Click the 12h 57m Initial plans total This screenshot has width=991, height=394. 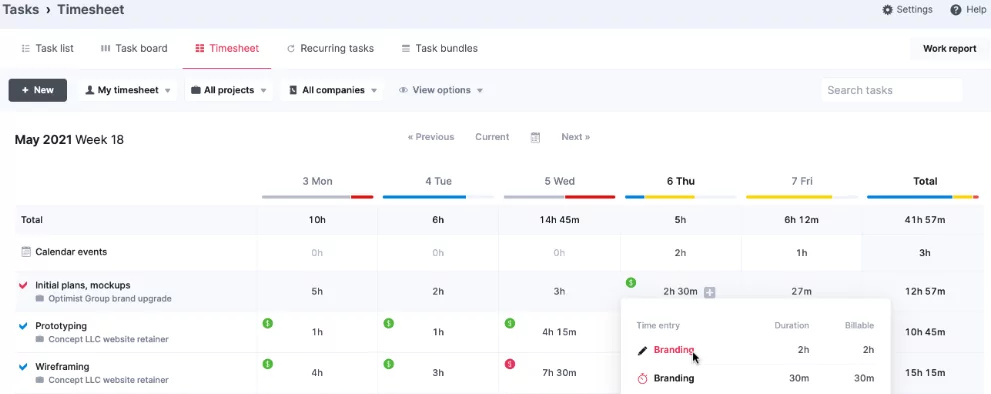925,292
